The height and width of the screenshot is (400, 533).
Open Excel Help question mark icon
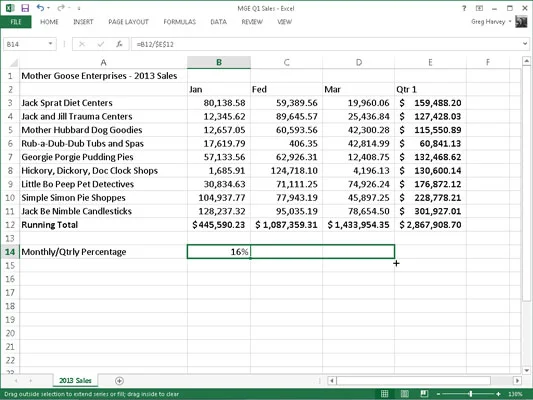pyautogui.click(x=464, y=8)
